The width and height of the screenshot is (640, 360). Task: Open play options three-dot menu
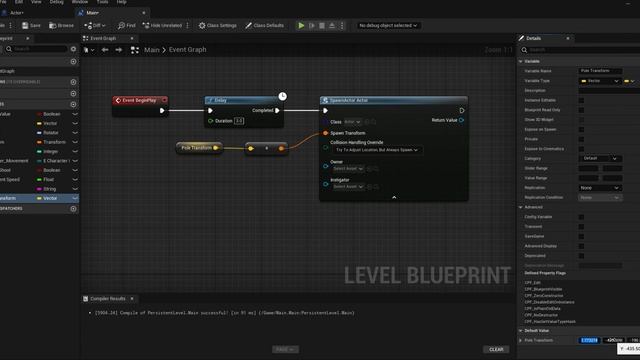point(342,25)
